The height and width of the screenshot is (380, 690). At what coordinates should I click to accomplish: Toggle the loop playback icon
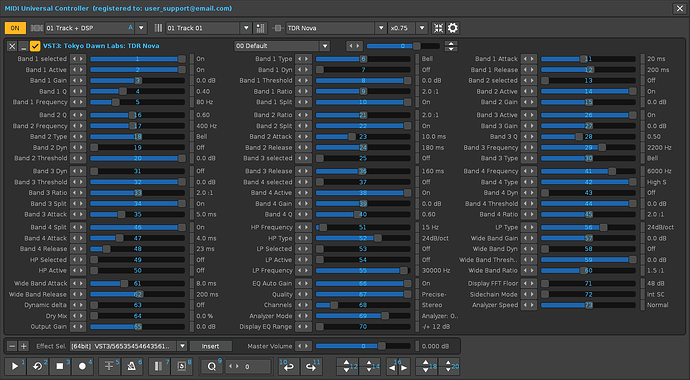point(38,366)
